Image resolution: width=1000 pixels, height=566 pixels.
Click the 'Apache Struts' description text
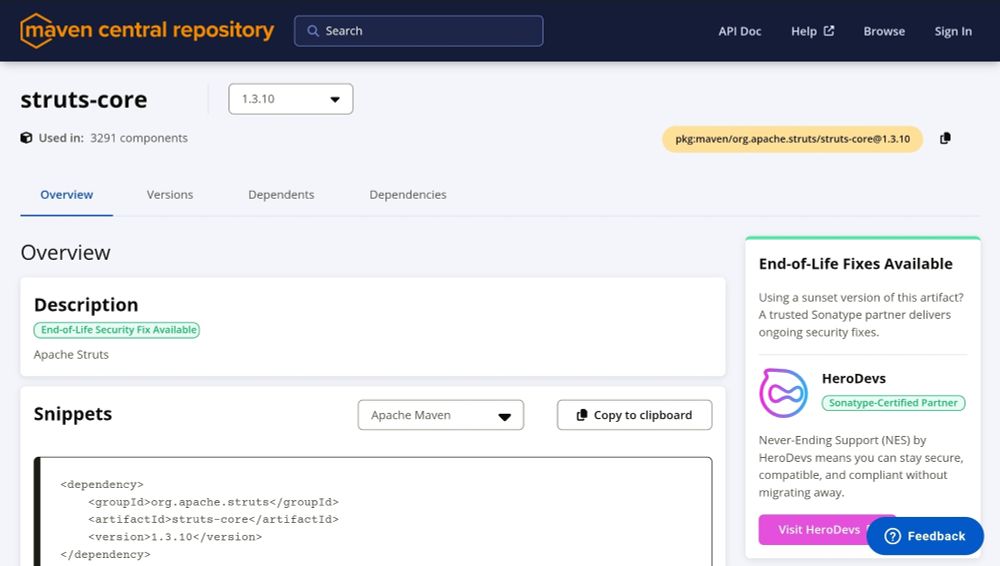(x=71, y=354)
